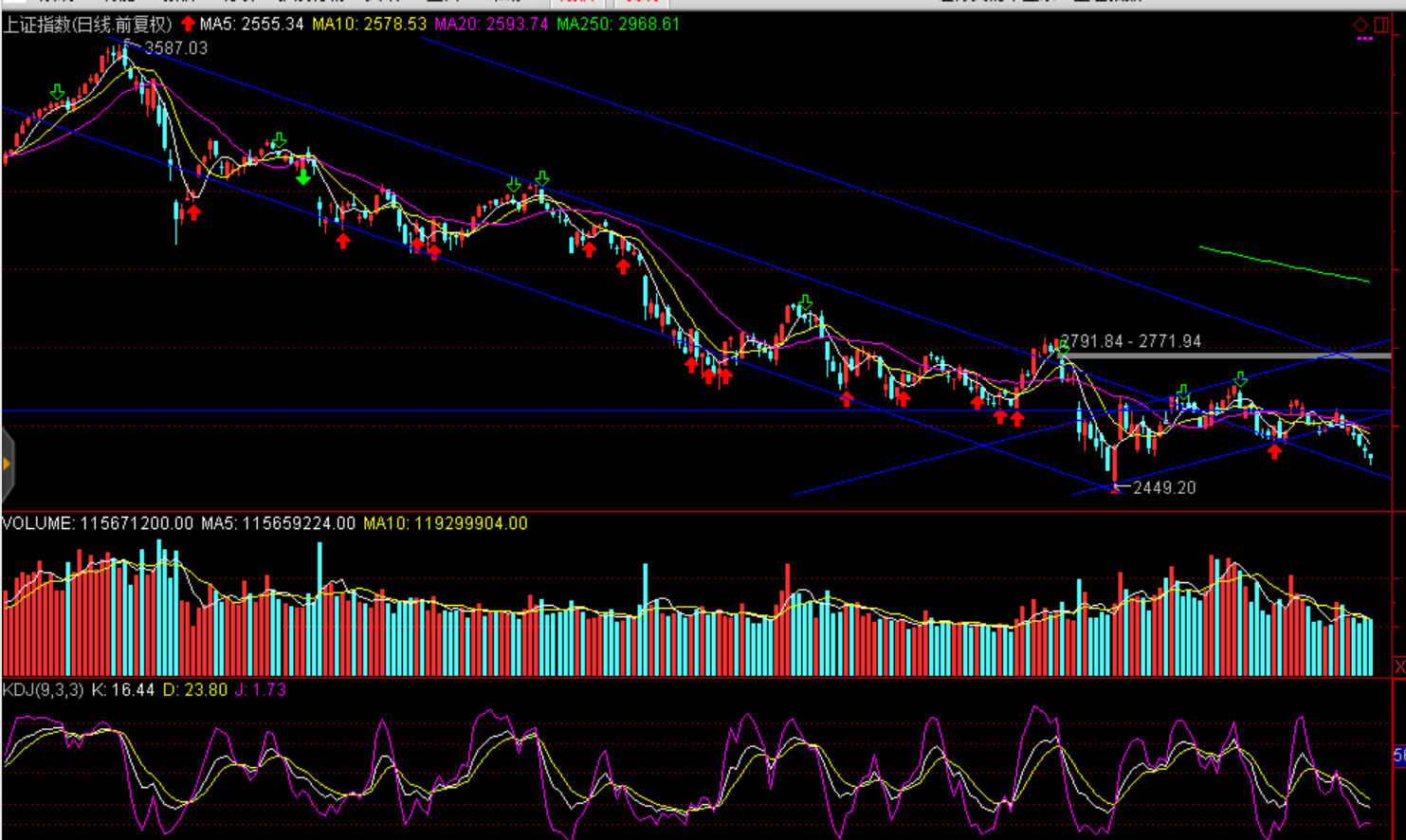Image resolution: width=1406 pixels, height=840 pixels.
Task: Click the red up arrow beside chart title
Action: pyautogui.click(x=188, y=24)
